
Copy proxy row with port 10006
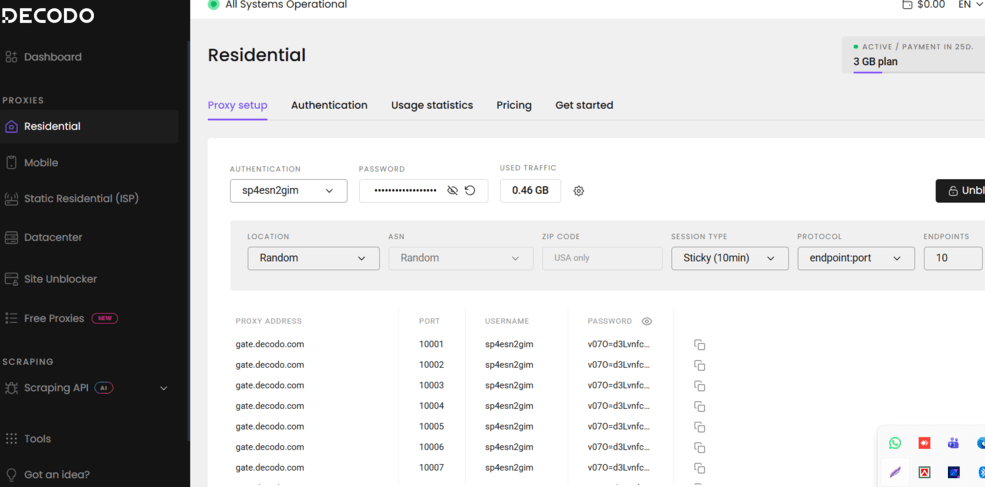coord(699,447)
